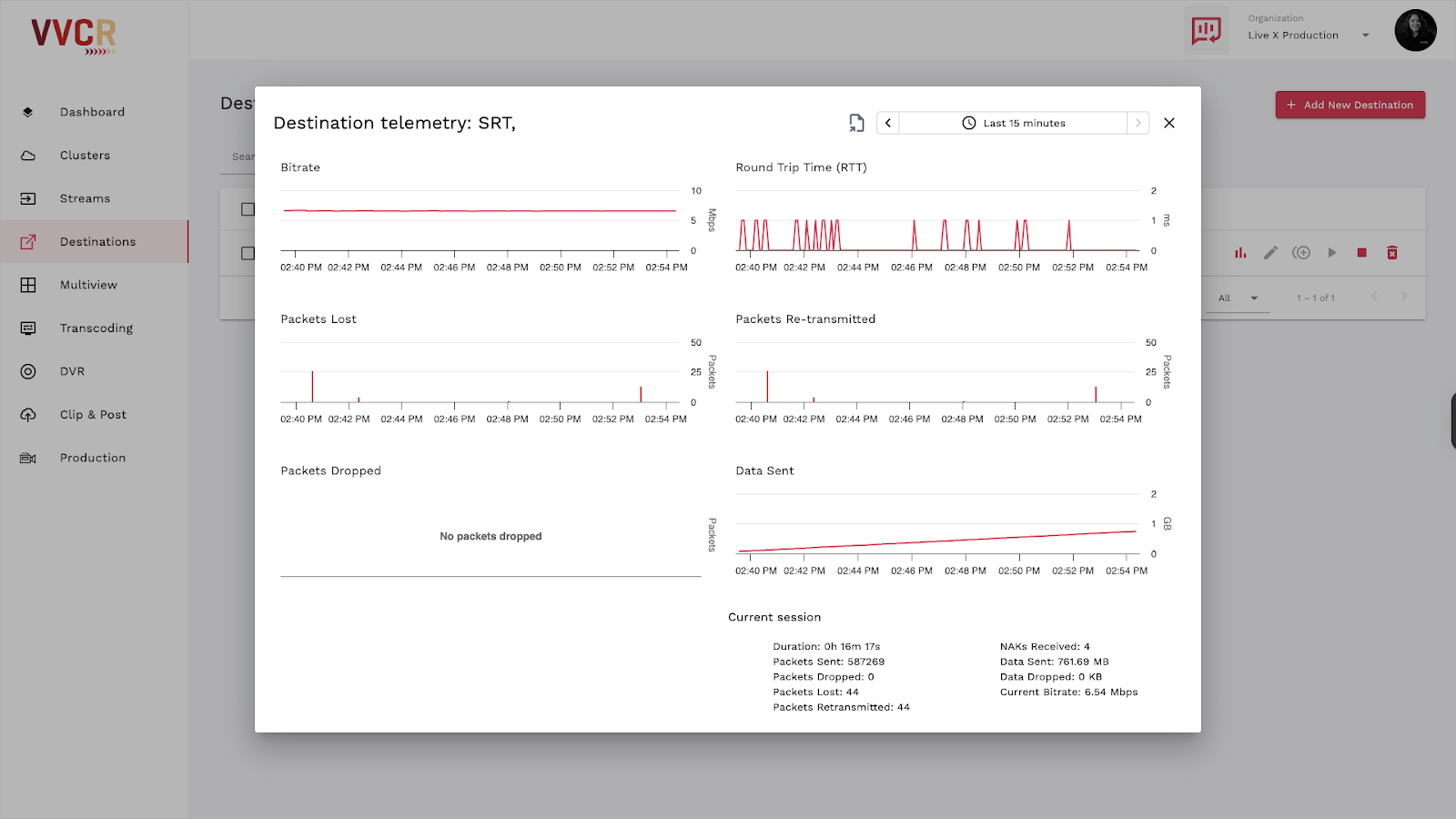The width and height of the screenshot is (1456, 819).
Task: Open destination statistics bar-chart icon
Action: (1239, 252)
